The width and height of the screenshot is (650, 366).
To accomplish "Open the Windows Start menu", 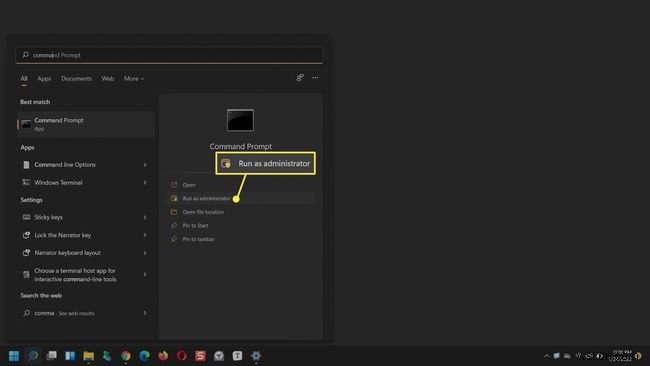I will (x=14, y=356).
